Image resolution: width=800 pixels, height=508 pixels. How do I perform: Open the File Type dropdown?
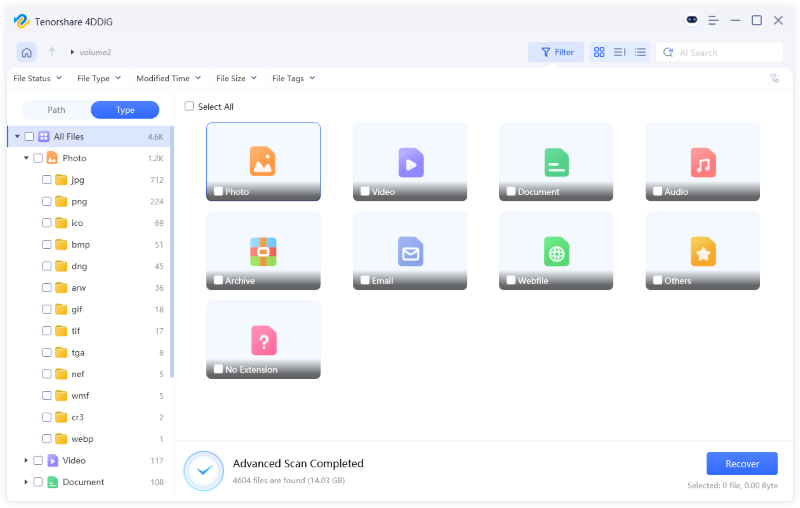coord(99,78)
